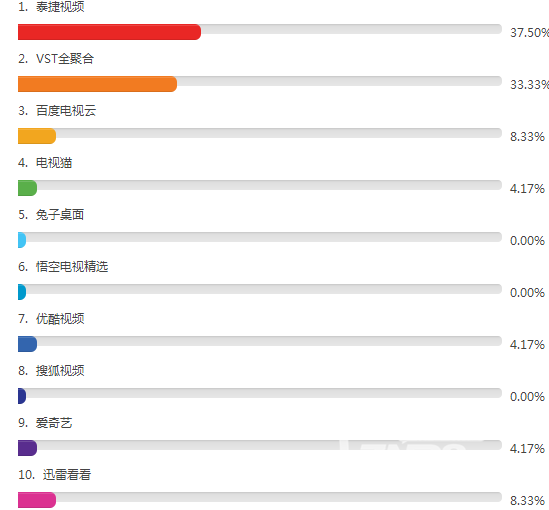This screenshot has width=549, height=510.
Task: Select the 迅雷看看 label
Action: [67, 475]
